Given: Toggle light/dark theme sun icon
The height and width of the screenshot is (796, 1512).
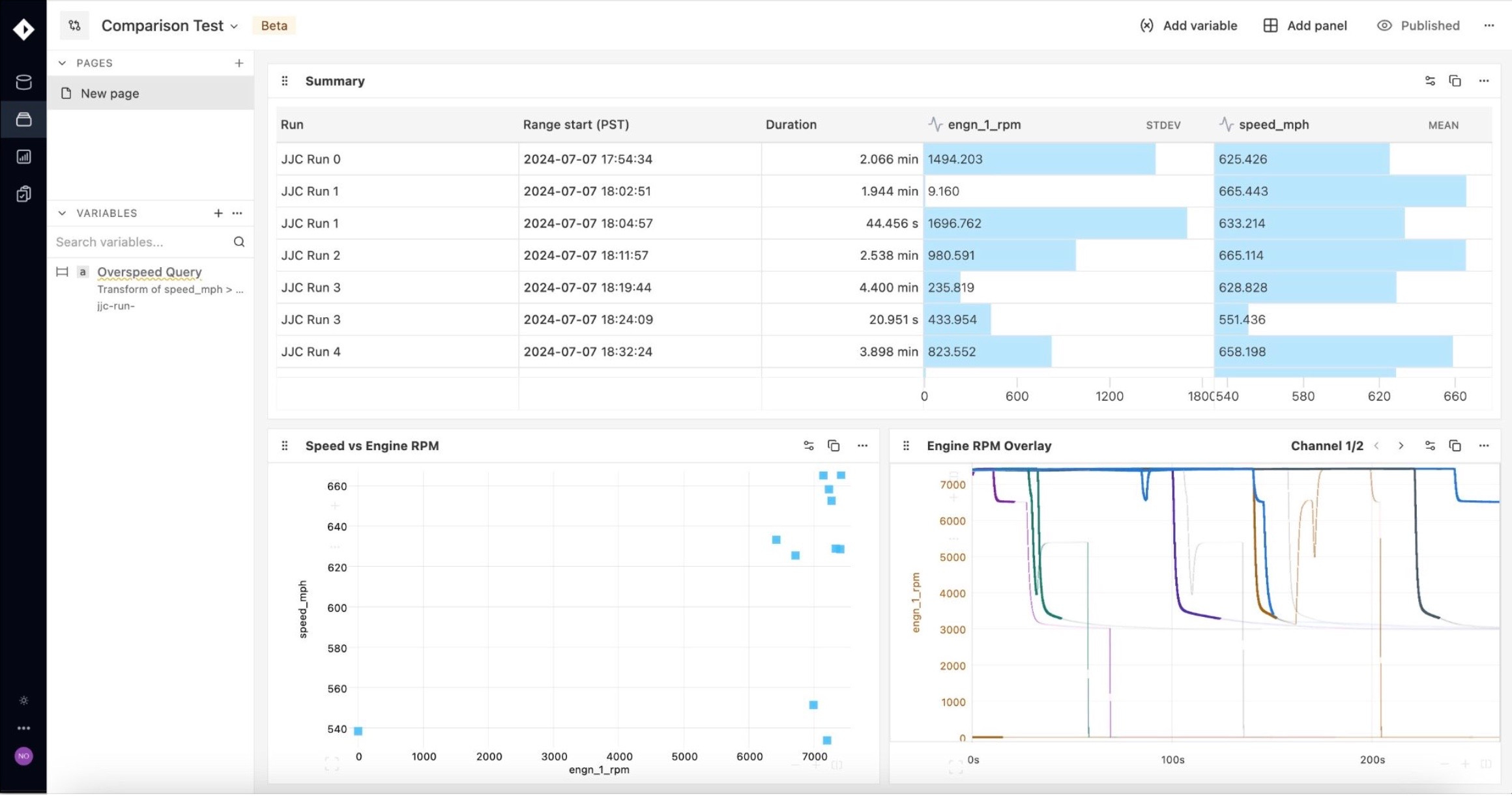Looking at the screenshot, I should [23, 701].
